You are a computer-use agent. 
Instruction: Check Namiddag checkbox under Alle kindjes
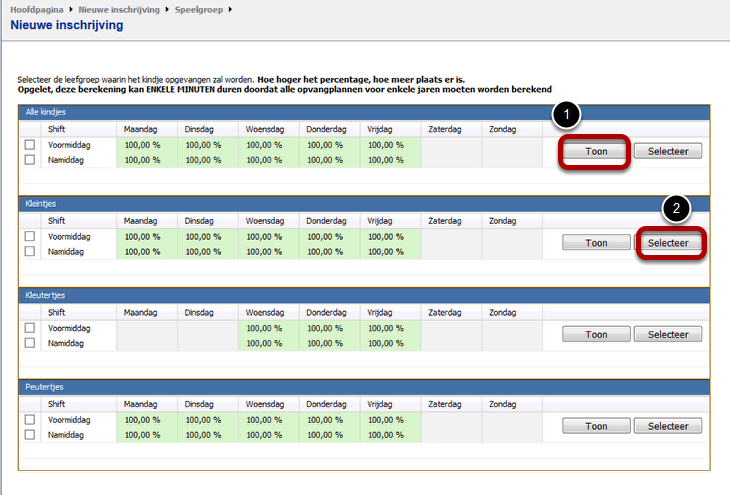click(30, 160)
